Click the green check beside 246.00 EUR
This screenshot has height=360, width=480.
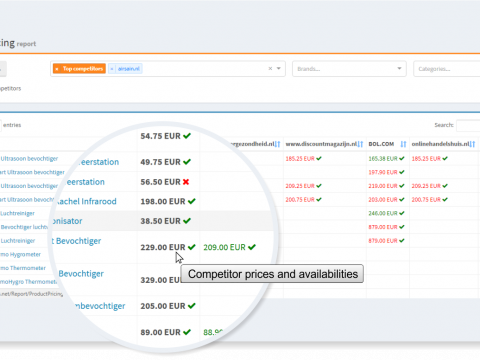[x=402, y=213]
